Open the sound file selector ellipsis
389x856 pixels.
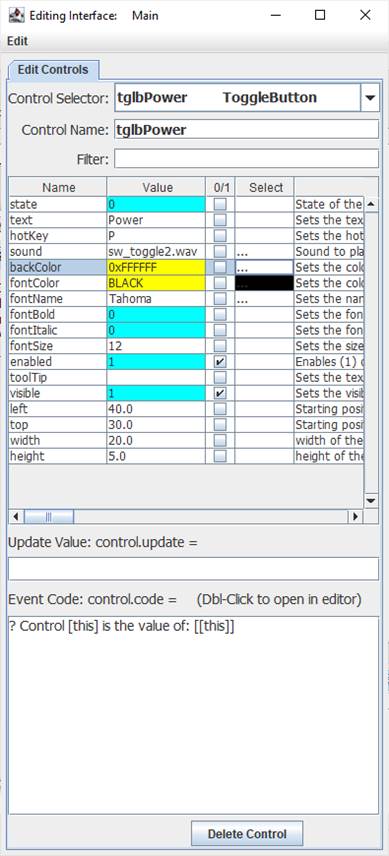pos(265,252)
